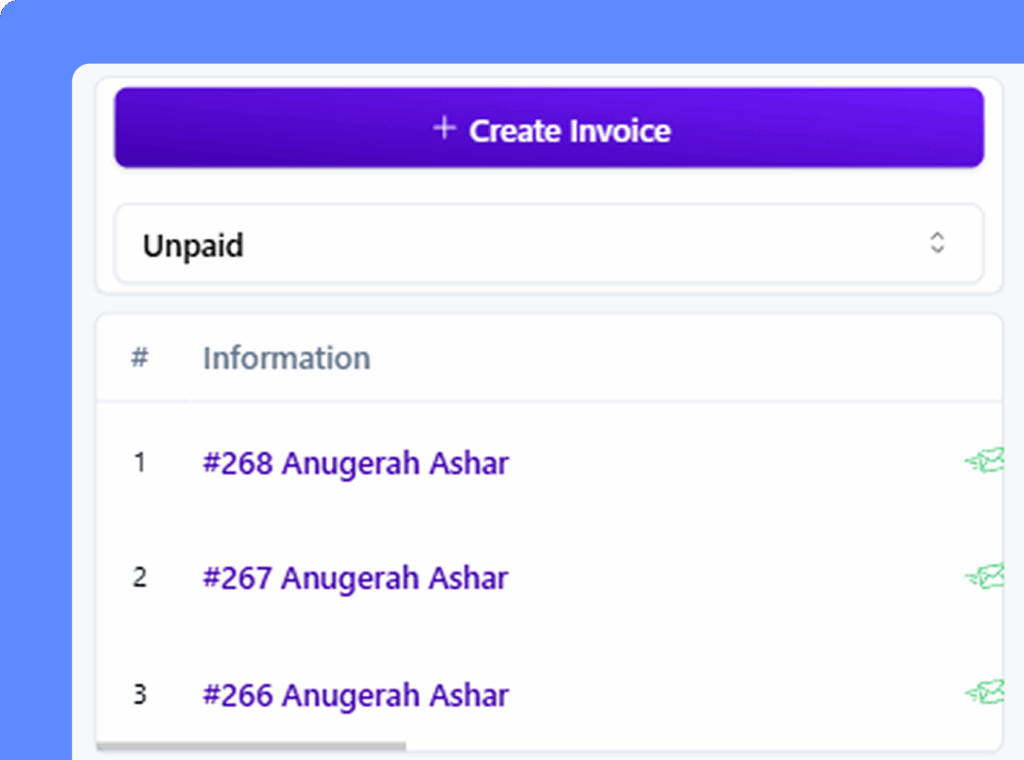
Task: Open invoice #267 Anugerah Ashar
Action: click(355, 578)
